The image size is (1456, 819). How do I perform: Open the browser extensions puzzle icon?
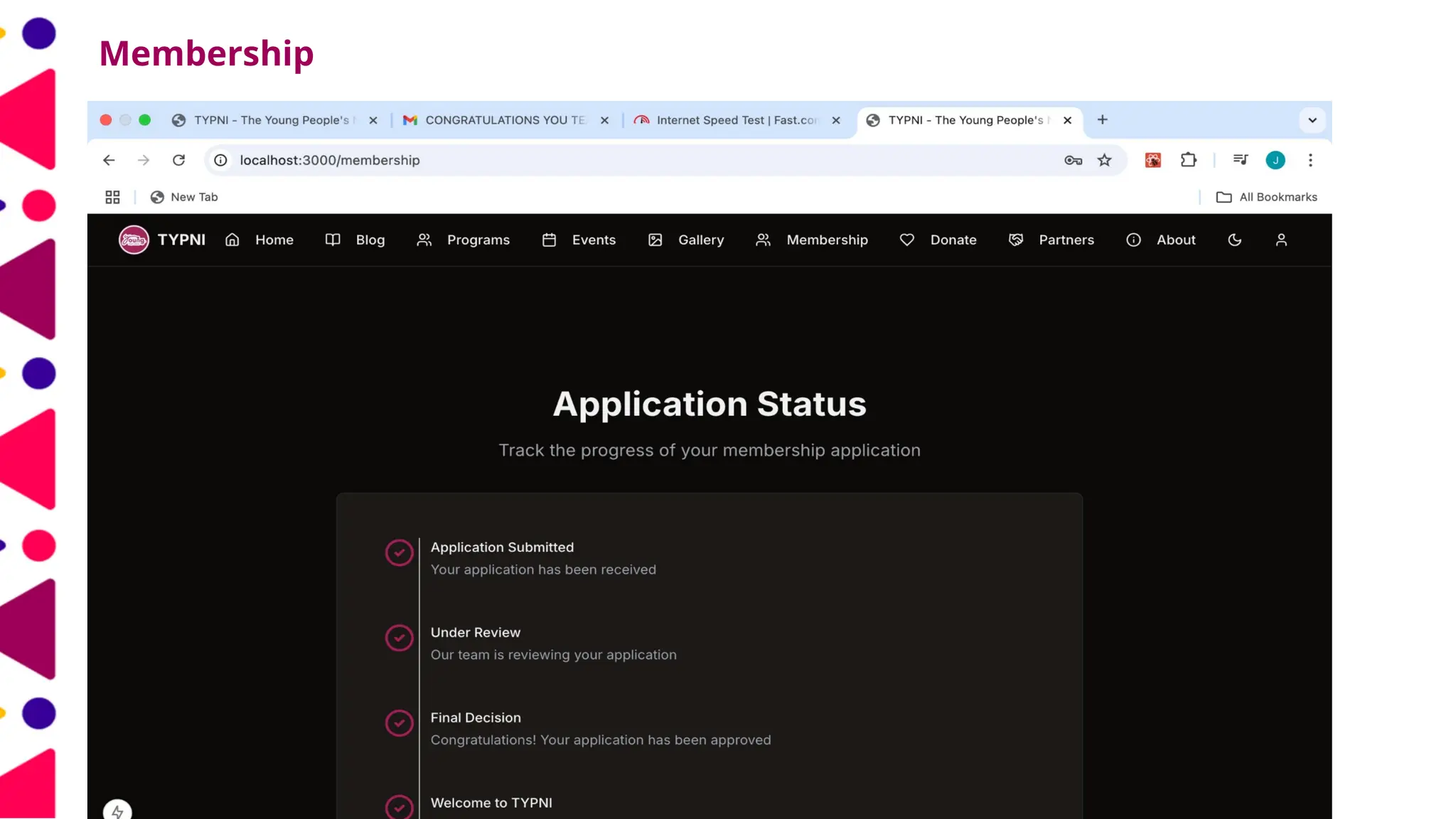[x=1188, y=161]
